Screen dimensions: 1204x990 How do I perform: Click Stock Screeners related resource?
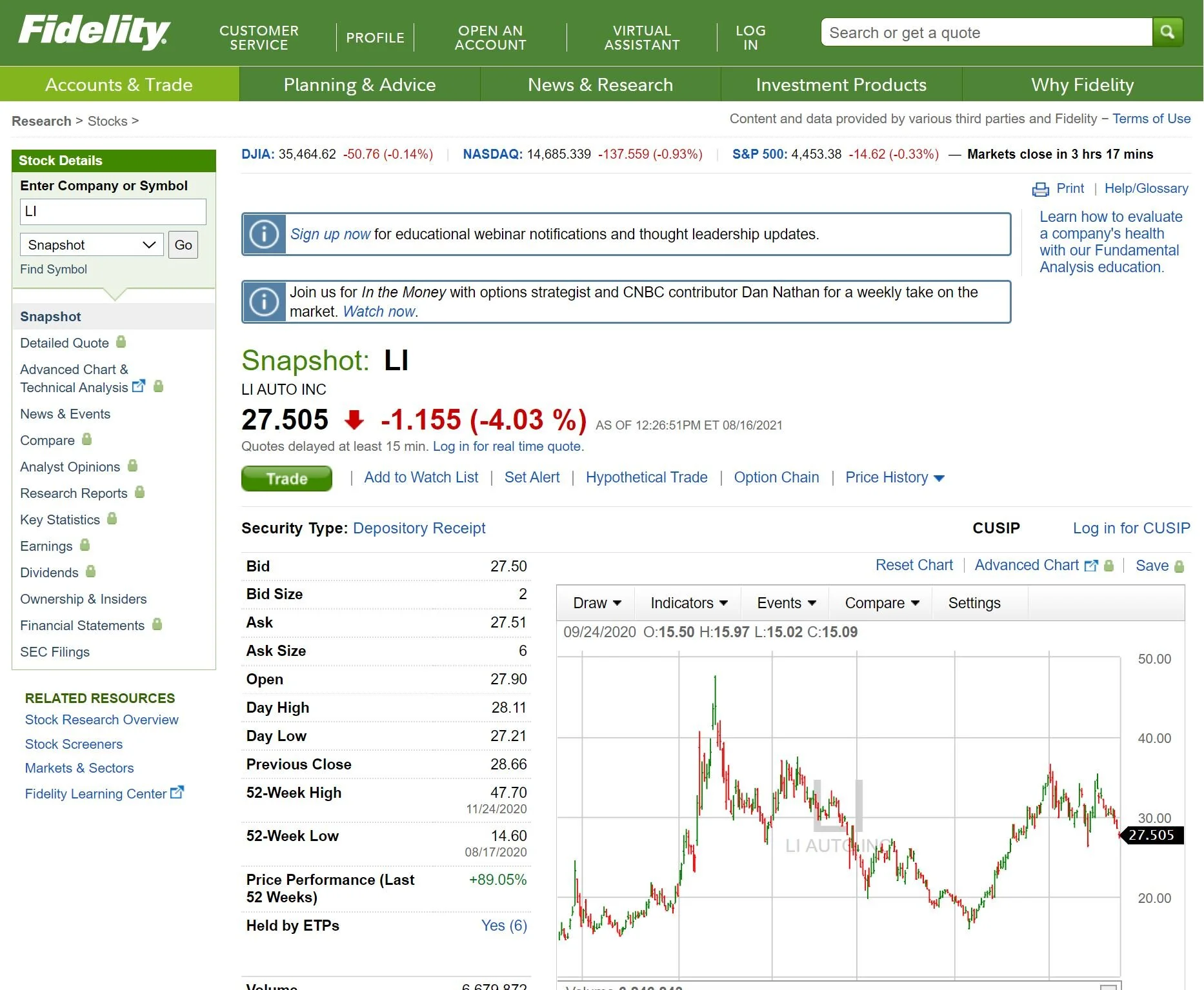[x=74, y=744]
